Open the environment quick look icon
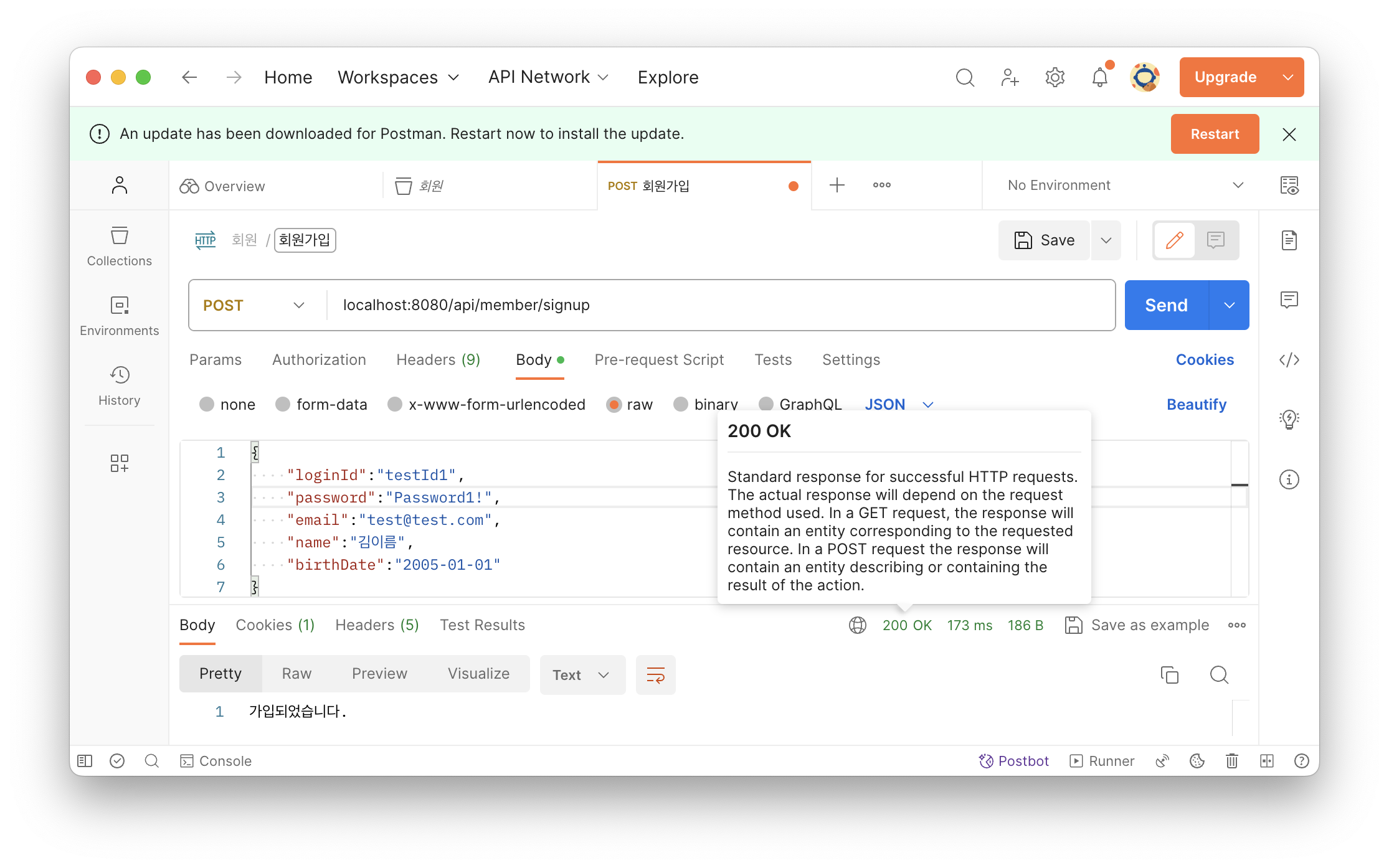Image resolution: width=1389 pixels, height=868 pixels. pyautogui.click(x=1289, y=186)
